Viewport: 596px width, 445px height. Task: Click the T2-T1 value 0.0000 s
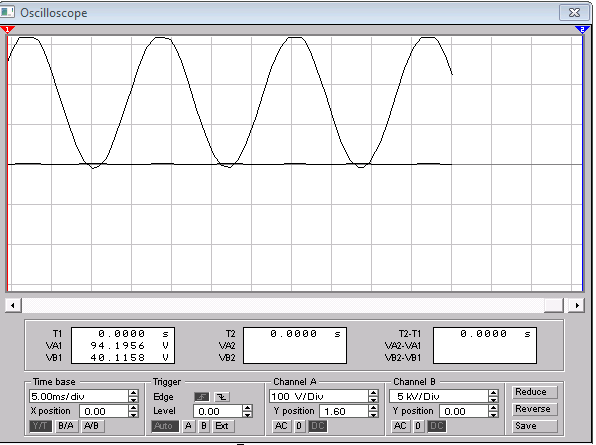(495, 334)
